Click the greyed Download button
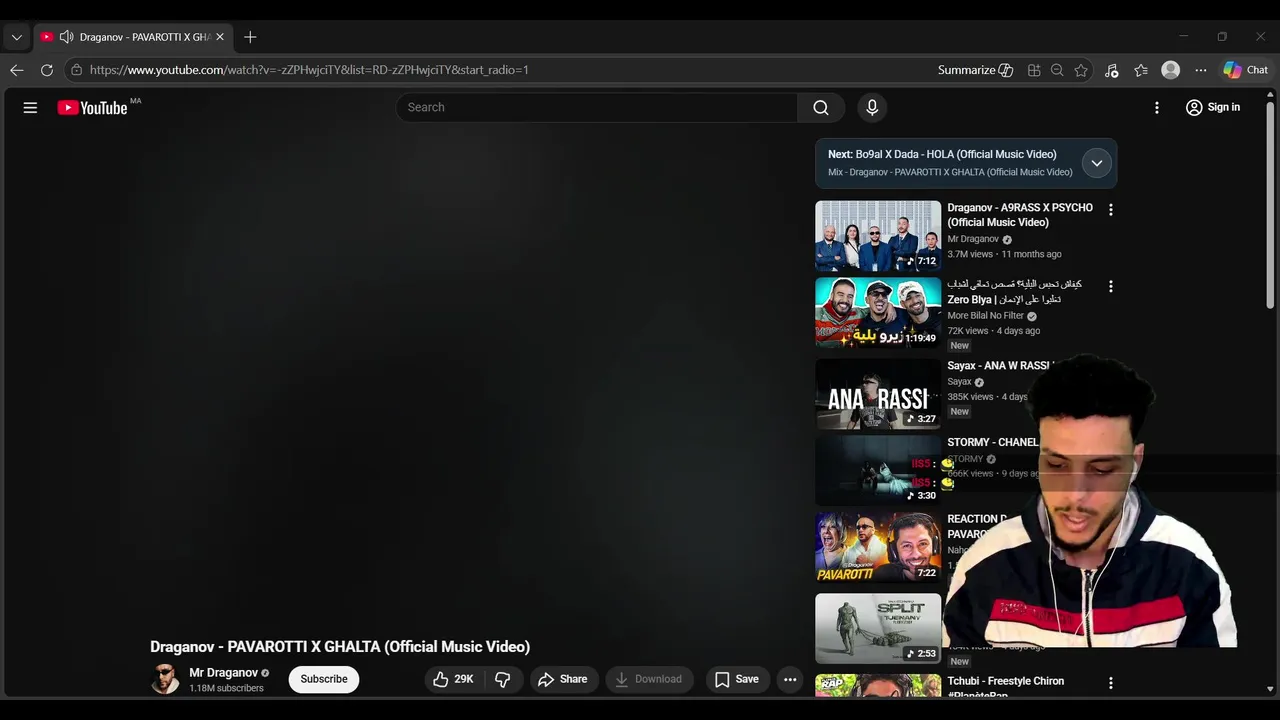Viewport: 1280px width, 720px height. 649,679
